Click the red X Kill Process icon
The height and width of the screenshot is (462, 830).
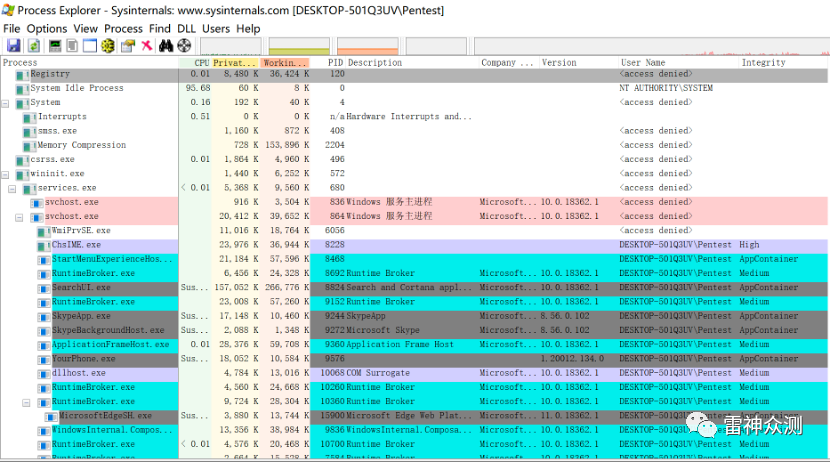click(147, 46)
